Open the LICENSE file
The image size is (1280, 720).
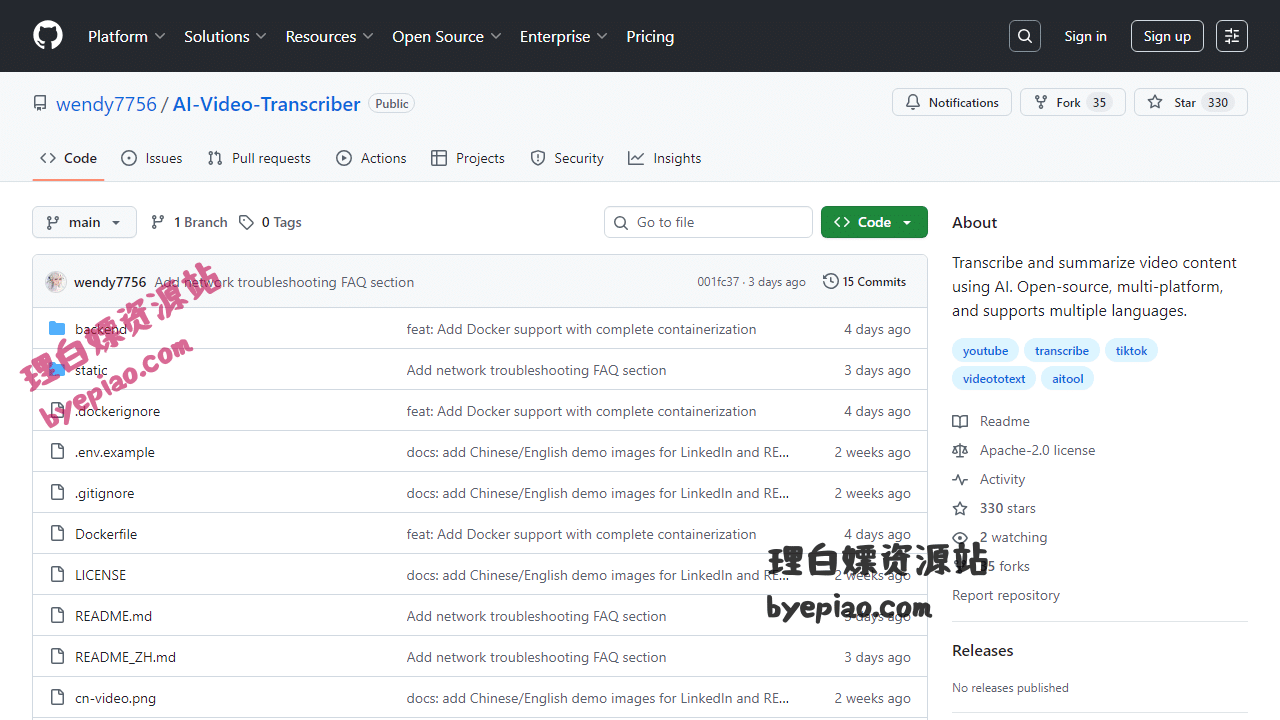[x=100, y=575]
